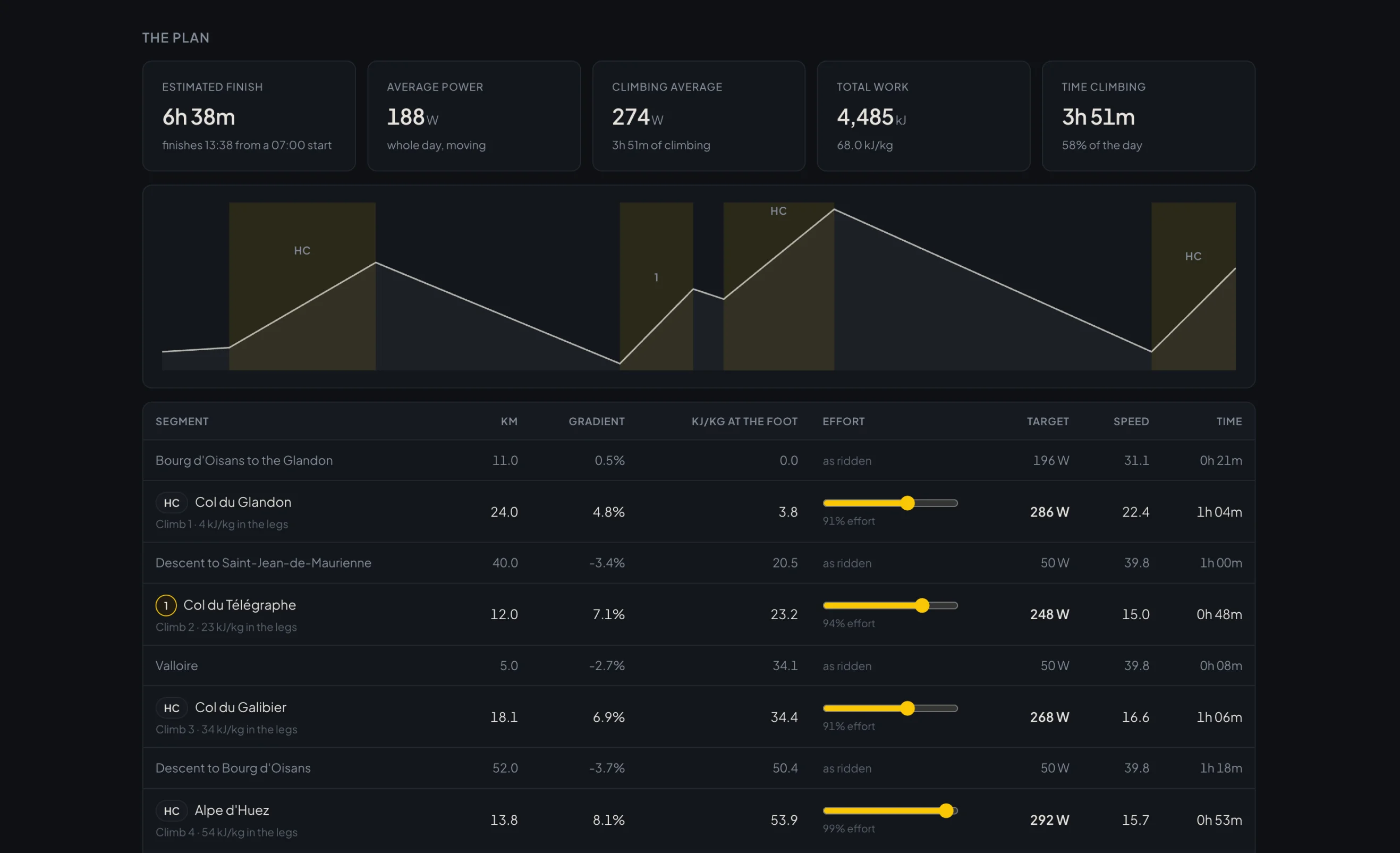Click the Col du Glandon segment name
Viewport: 1400px width, 853px height.
click(243, 502)
